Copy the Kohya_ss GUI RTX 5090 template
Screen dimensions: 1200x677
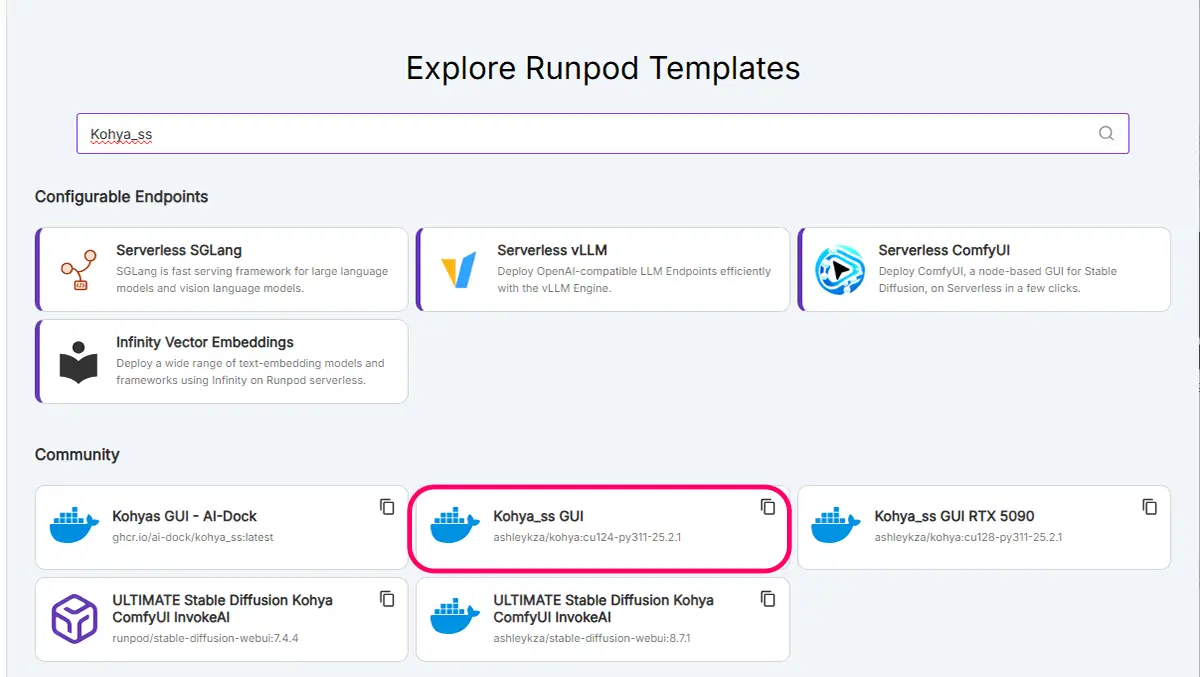coord(1150,507)
